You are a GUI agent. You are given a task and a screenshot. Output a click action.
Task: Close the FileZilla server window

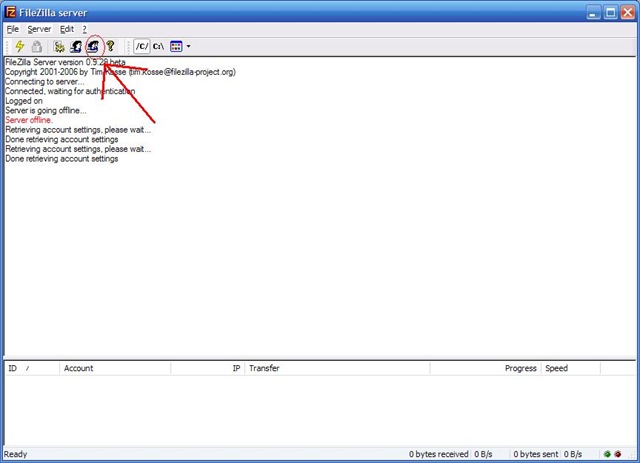[x=628, y=12]
